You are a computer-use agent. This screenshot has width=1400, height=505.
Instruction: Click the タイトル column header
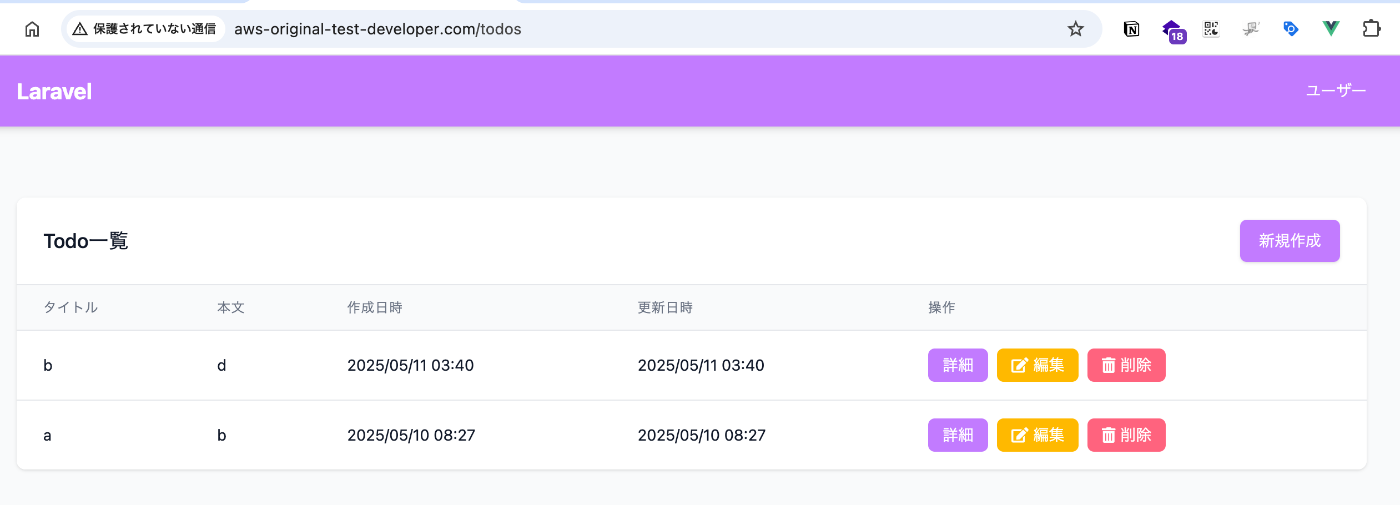71,307
